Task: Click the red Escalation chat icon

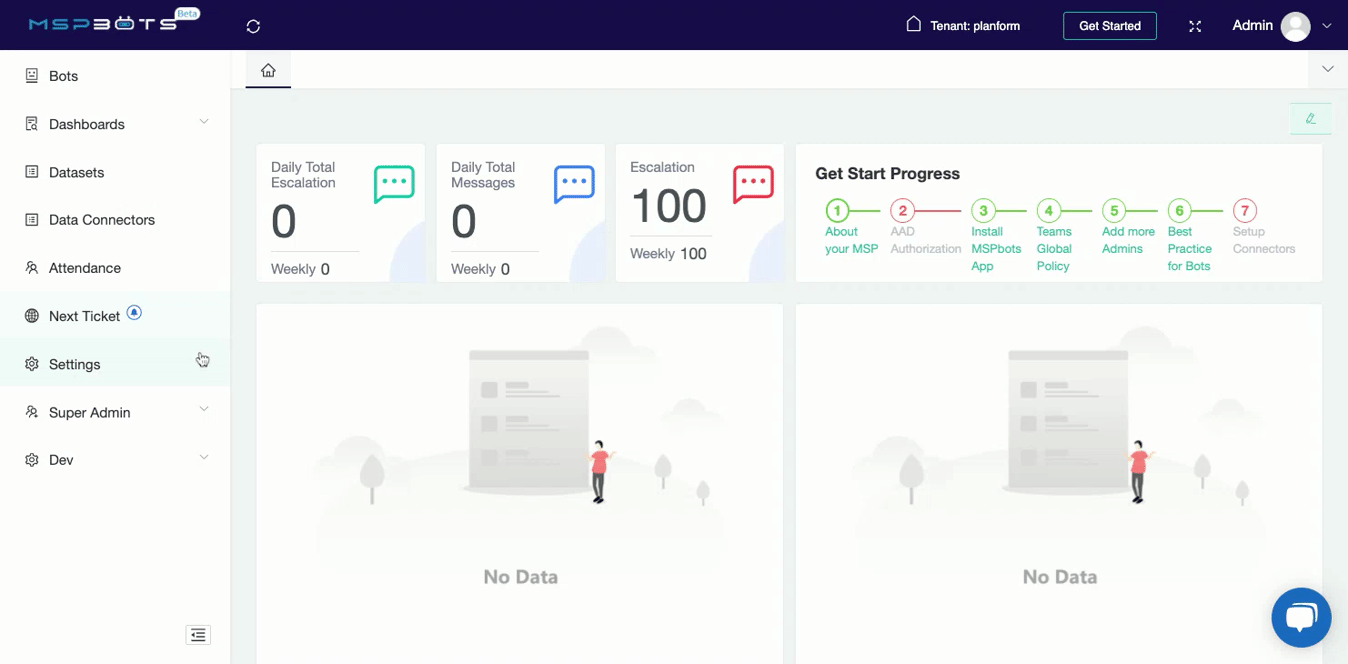Action: [753, 185]
